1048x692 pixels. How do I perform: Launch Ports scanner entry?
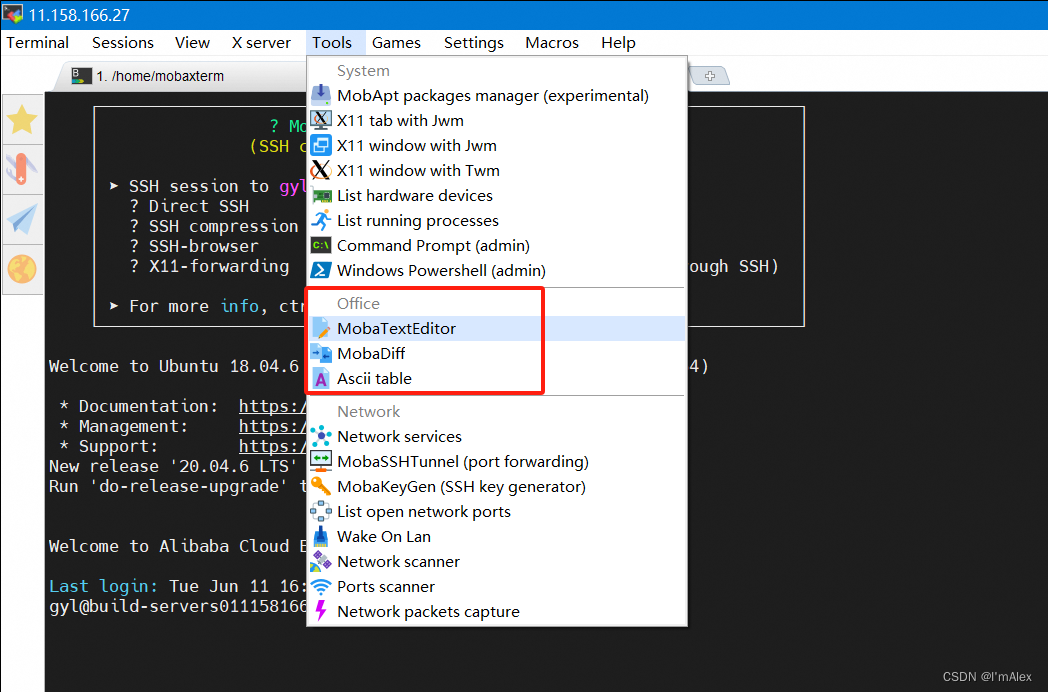497,586
